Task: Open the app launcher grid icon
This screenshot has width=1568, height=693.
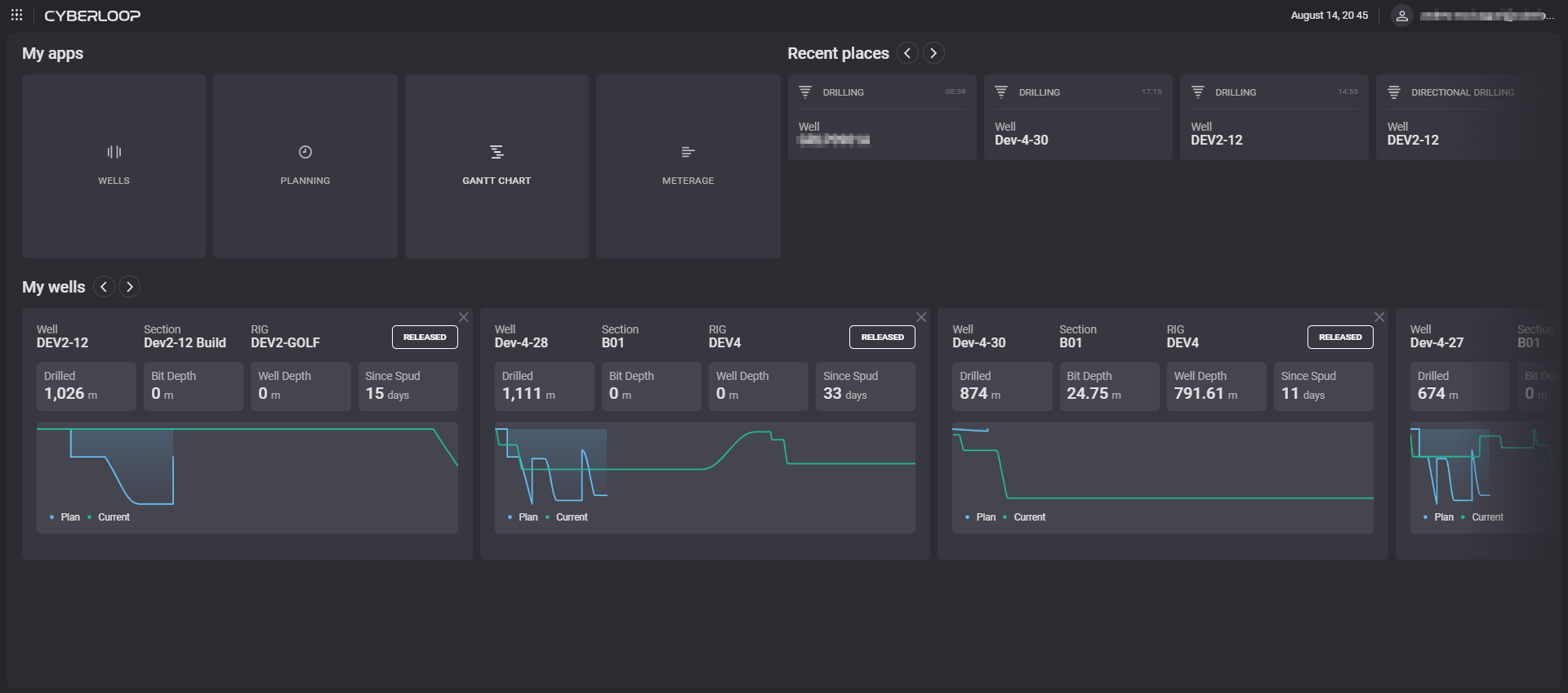Action: tap(16, 16)
